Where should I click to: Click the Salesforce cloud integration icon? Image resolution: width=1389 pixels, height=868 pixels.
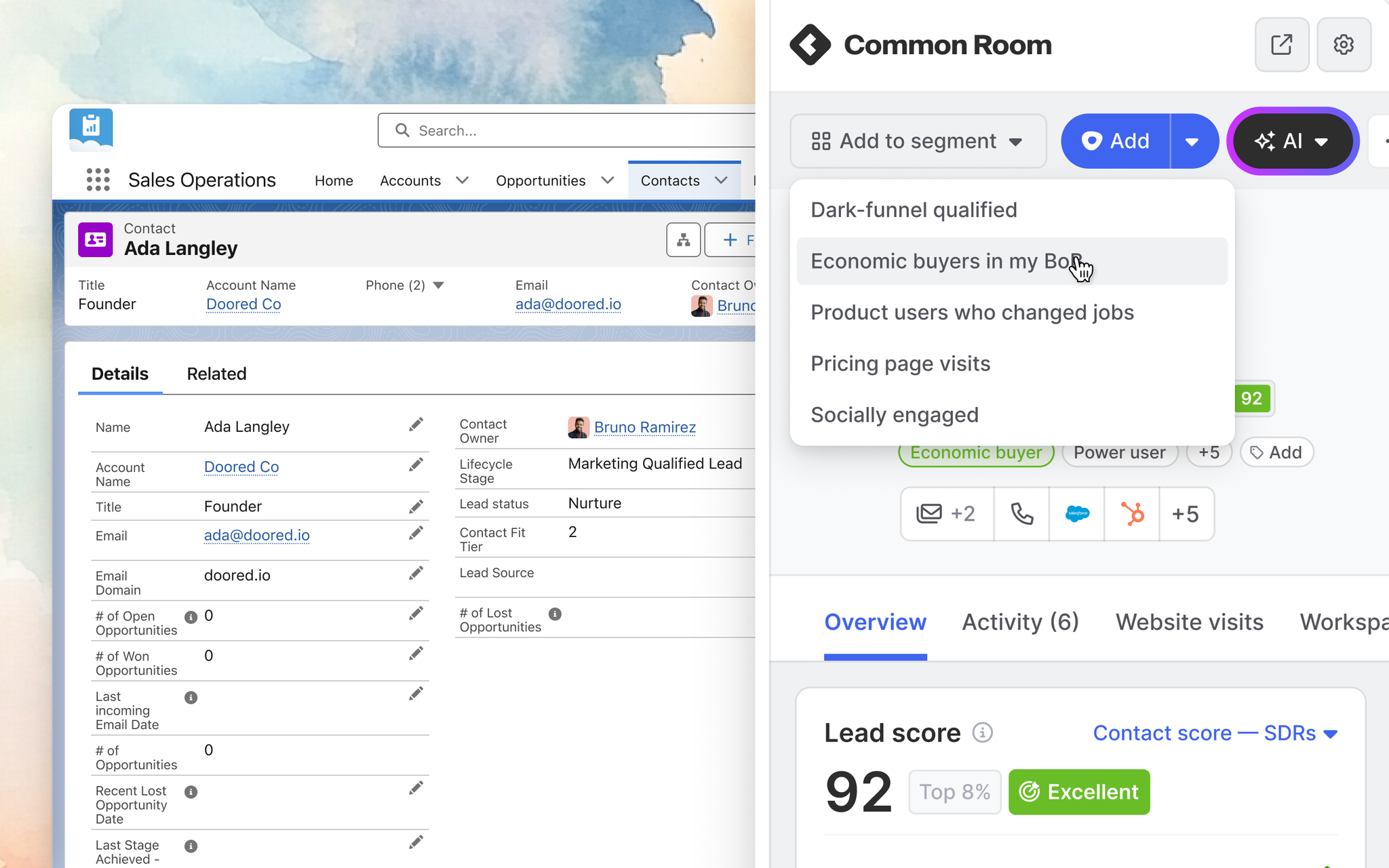(1077, 514)
